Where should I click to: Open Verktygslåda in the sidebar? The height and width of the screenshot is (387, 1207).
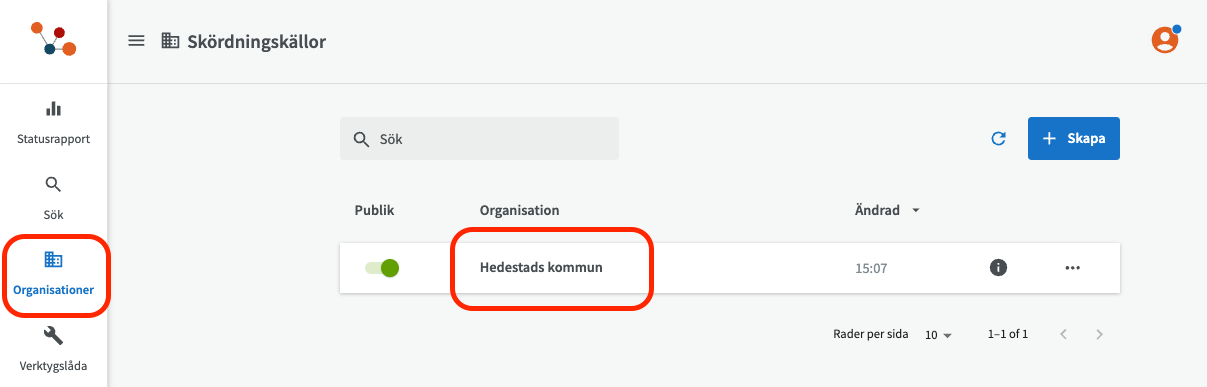pos(54,349)
